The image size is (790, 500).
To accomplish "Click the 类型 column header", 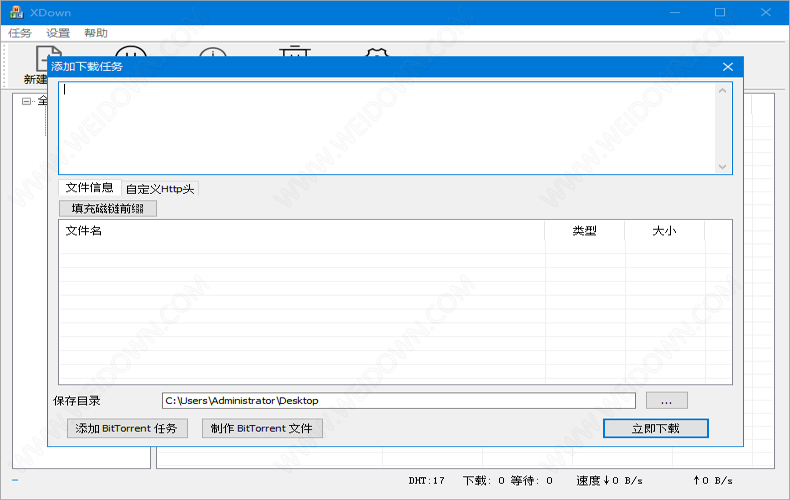I will click(x=584, y=231).
